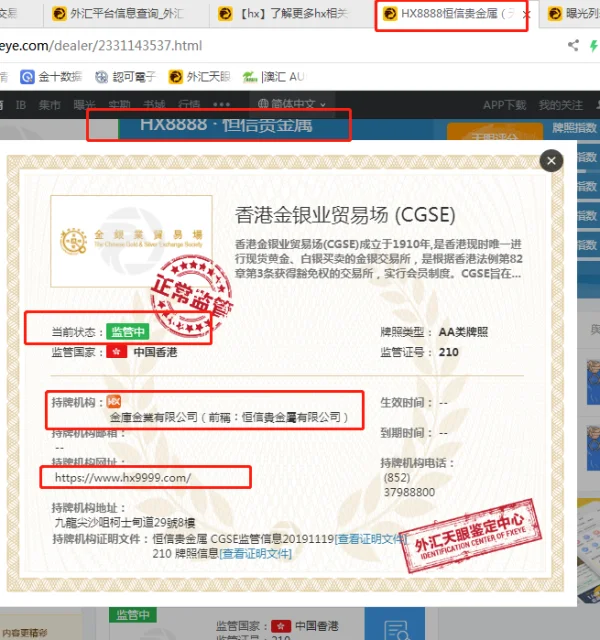Click the green lightning icon in the address bar
This screenshot has height=640, width=600.
(594, 45)
